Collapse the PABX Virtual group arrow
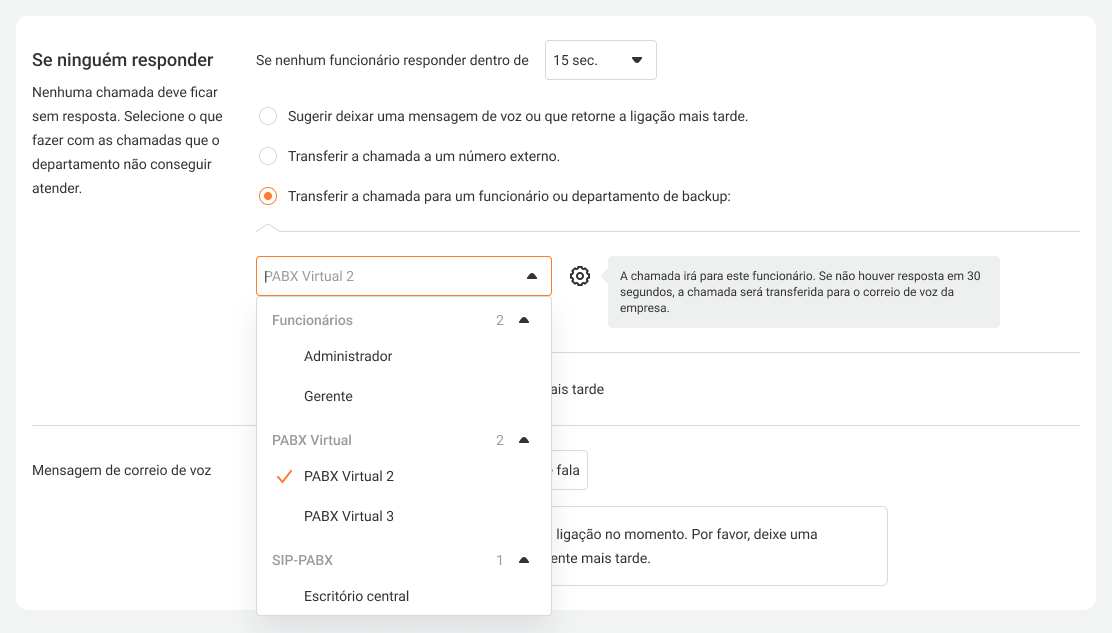This screenshot has height=633, width=1112. [523, 440]
